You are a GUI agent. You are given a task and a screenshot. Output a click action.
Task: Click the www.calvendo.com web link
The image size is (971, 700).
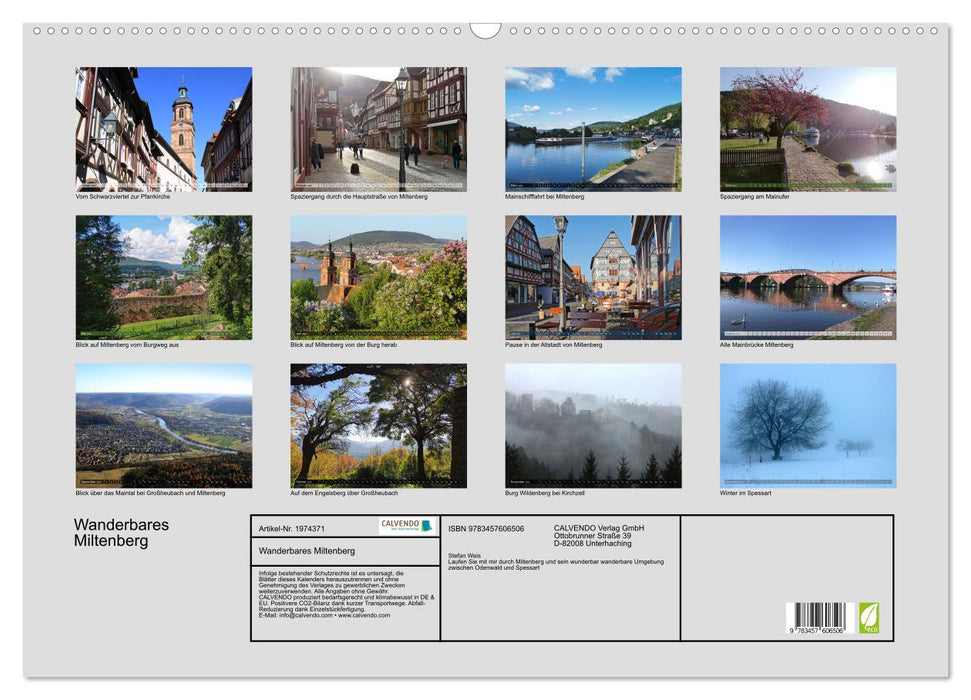coord(363,617)
